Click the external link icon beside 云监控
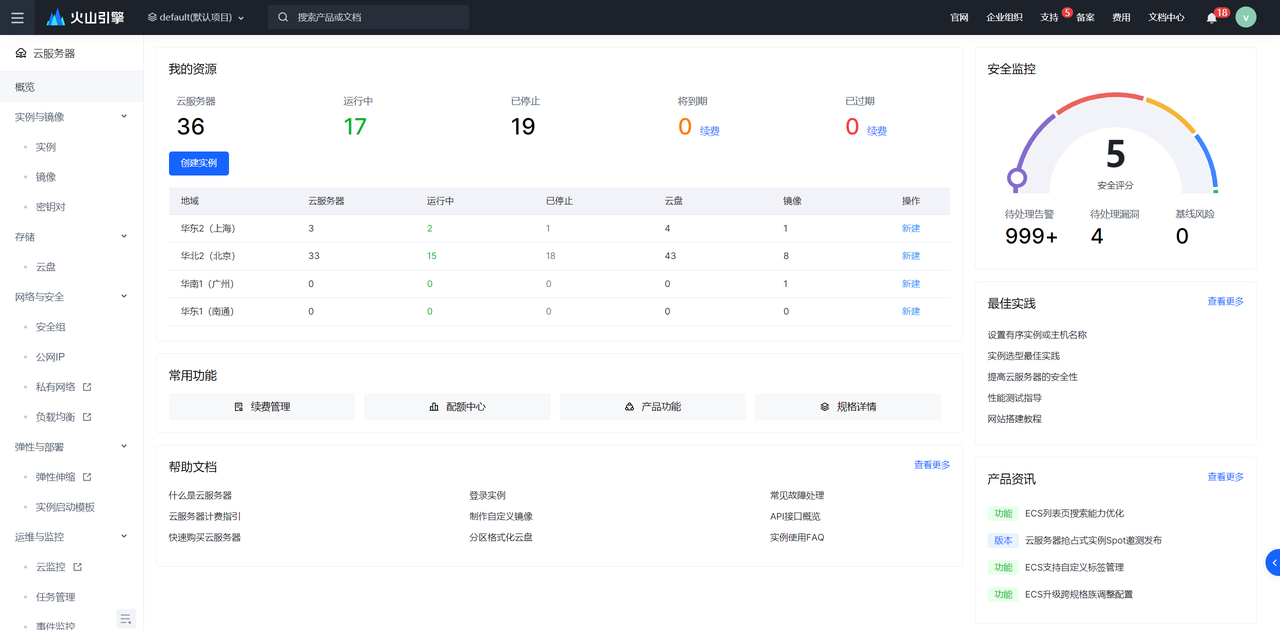This screenshot has width=1280, height=630. (x=78, y=567)
